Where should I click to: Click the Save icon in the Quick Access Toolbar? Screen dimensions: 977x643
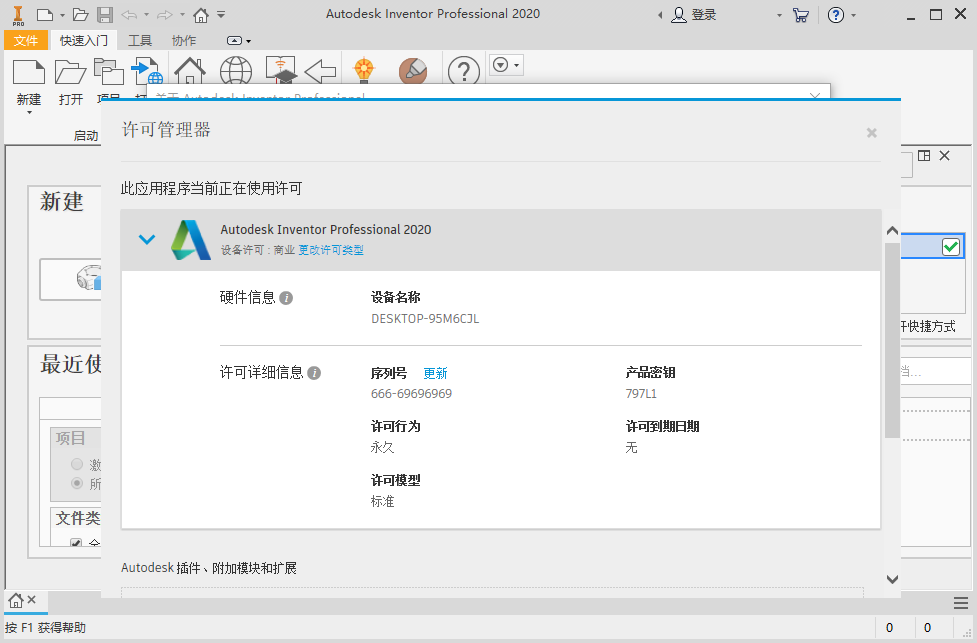(x=105, y=13)
